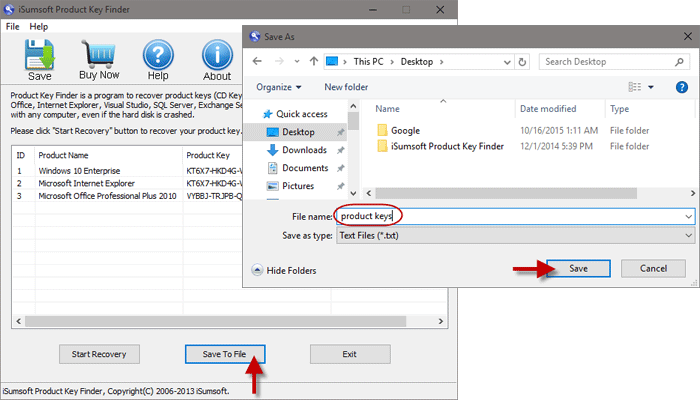Image resolution: width=700 pixels, height=400 pixels.
Task: Go up one folder level arrow
Action: 314,61
